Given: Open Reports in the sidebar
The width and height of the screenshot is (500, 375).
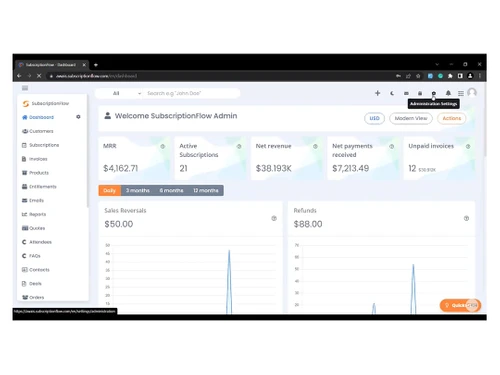Looking at the screenshot, I should [x=34, y=214].
